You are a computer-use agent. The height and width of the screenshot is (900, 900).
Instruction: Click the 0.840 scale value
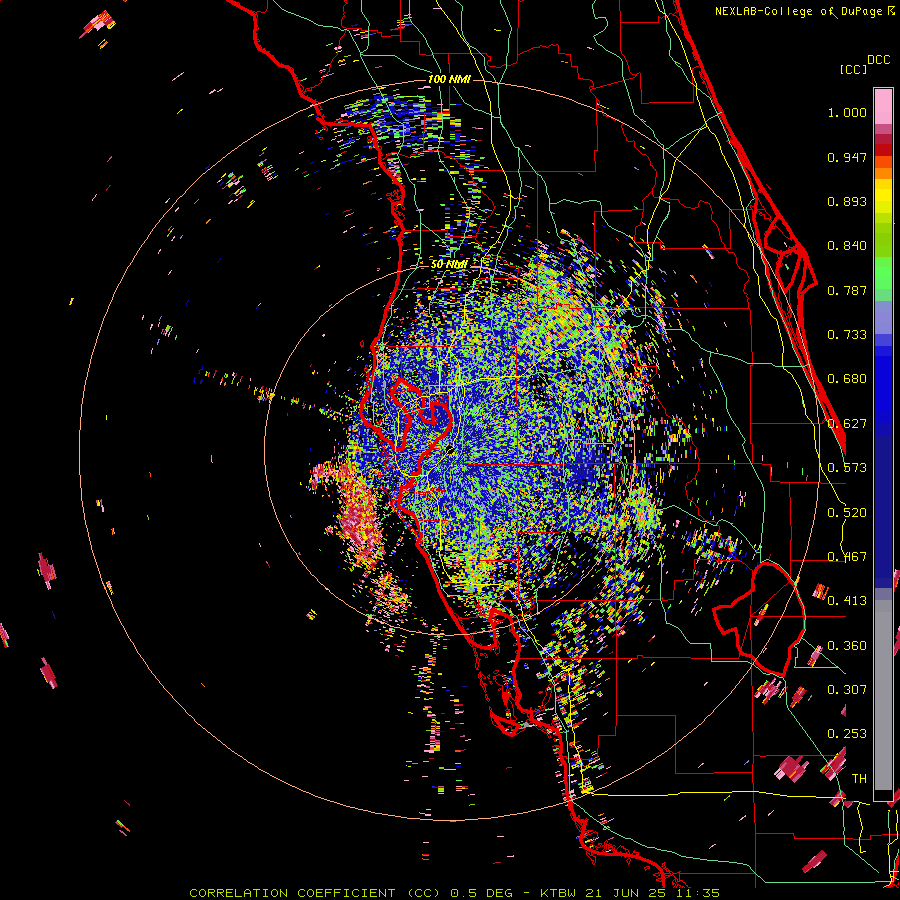tap(847, 246)
